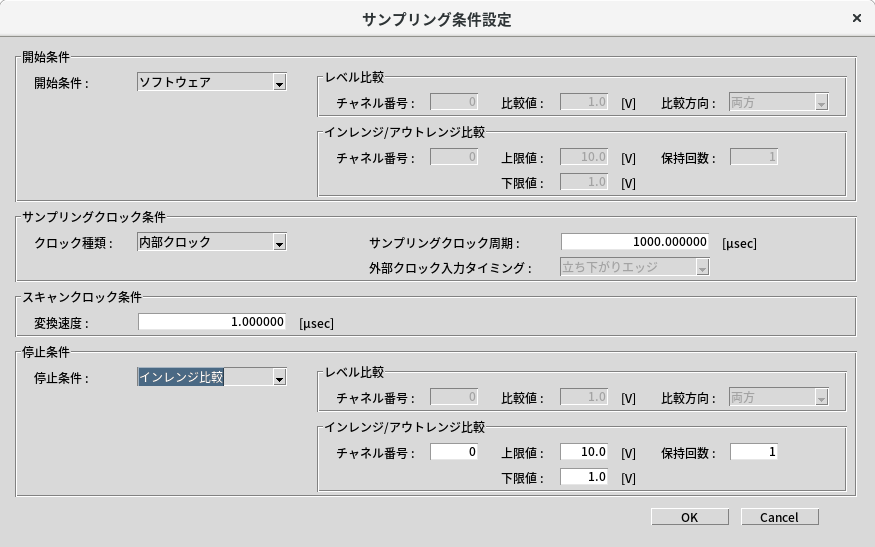Close the サンプリング条件設定 dialog
The image size is (875, 547).
856,19
